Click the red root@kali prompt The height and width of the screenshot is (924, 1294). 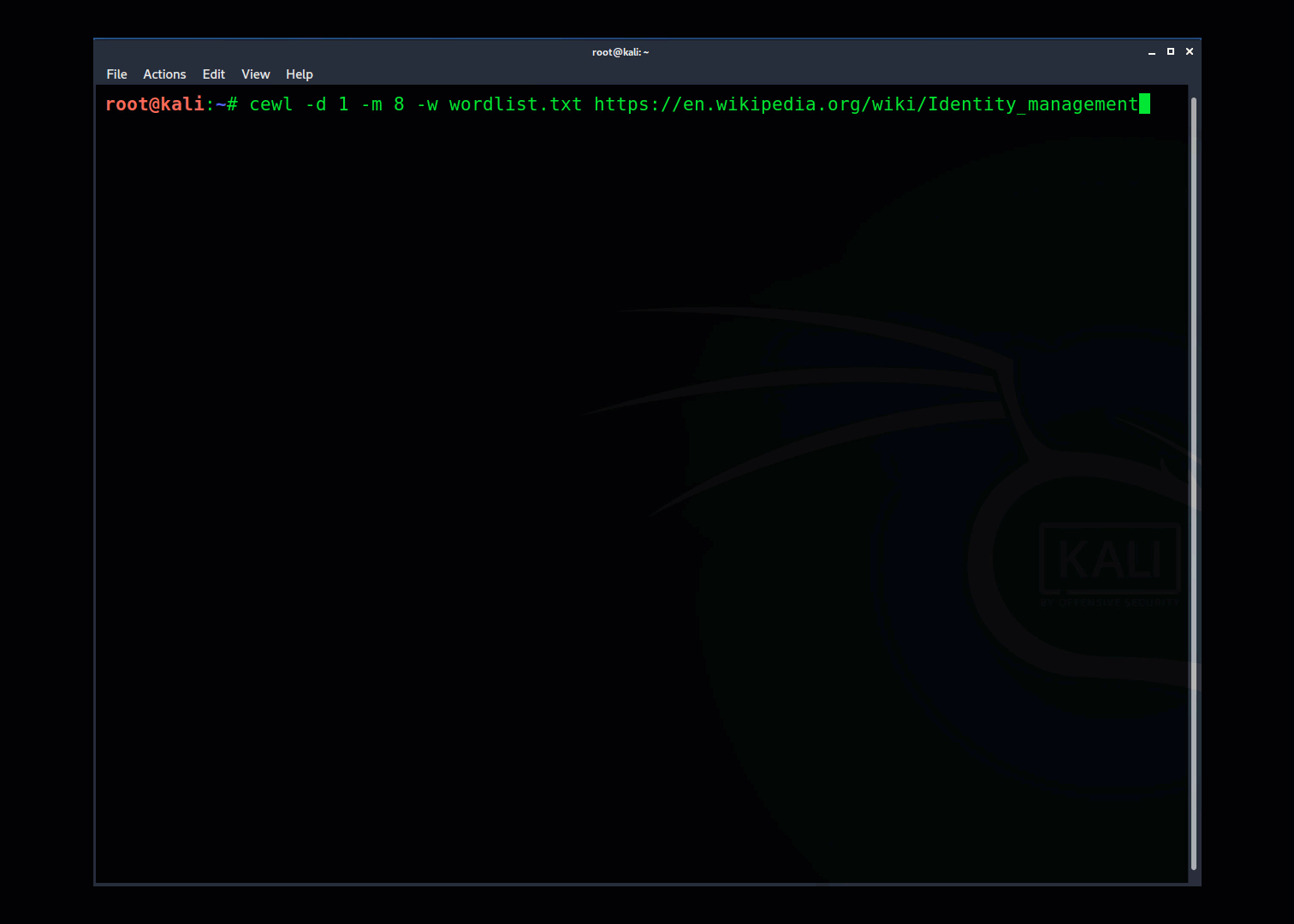click(154, 104)
